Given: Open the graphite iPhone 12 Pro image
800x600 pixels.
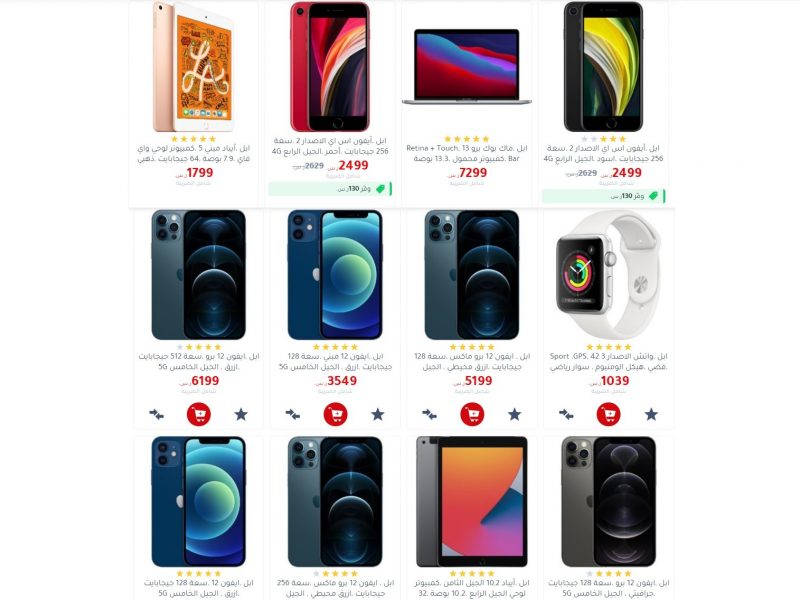Looking at the screenshot, I should pyautogui.click(x=609, y=502).
